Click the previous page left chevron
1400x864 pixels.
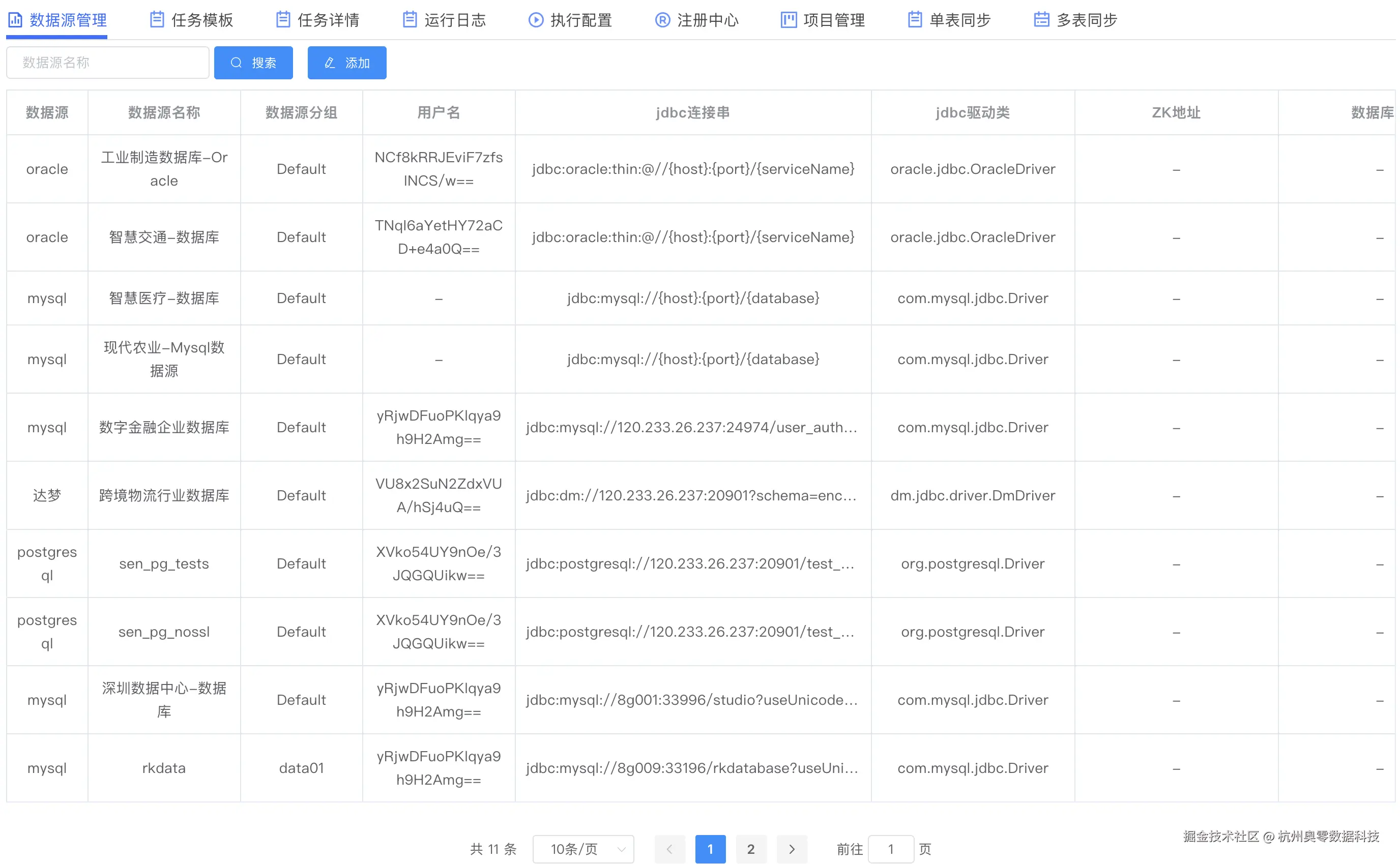tap(669, 849)
